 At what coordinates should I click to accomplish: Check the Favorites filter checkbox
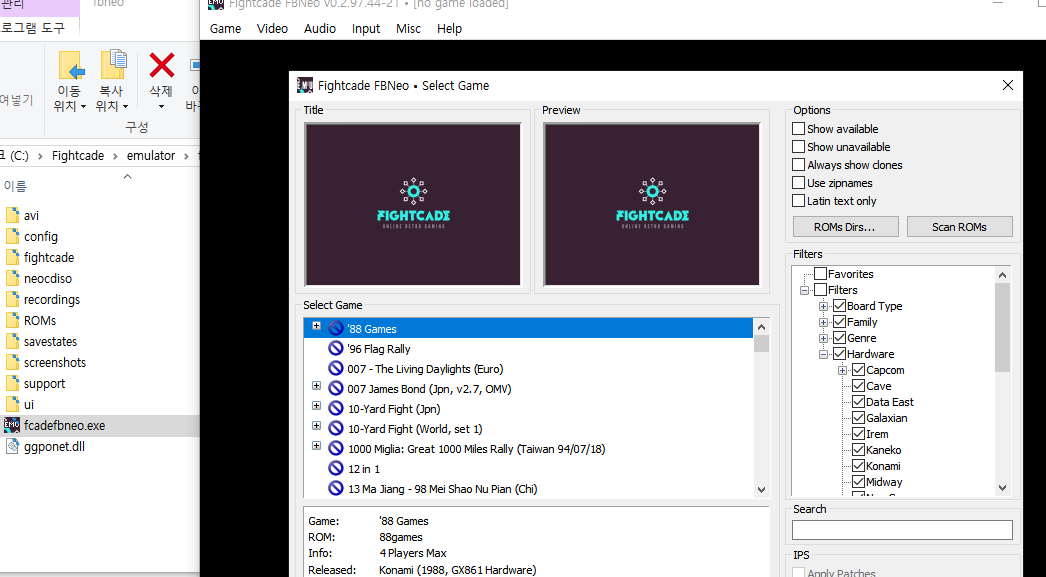(x=821, y=273)
